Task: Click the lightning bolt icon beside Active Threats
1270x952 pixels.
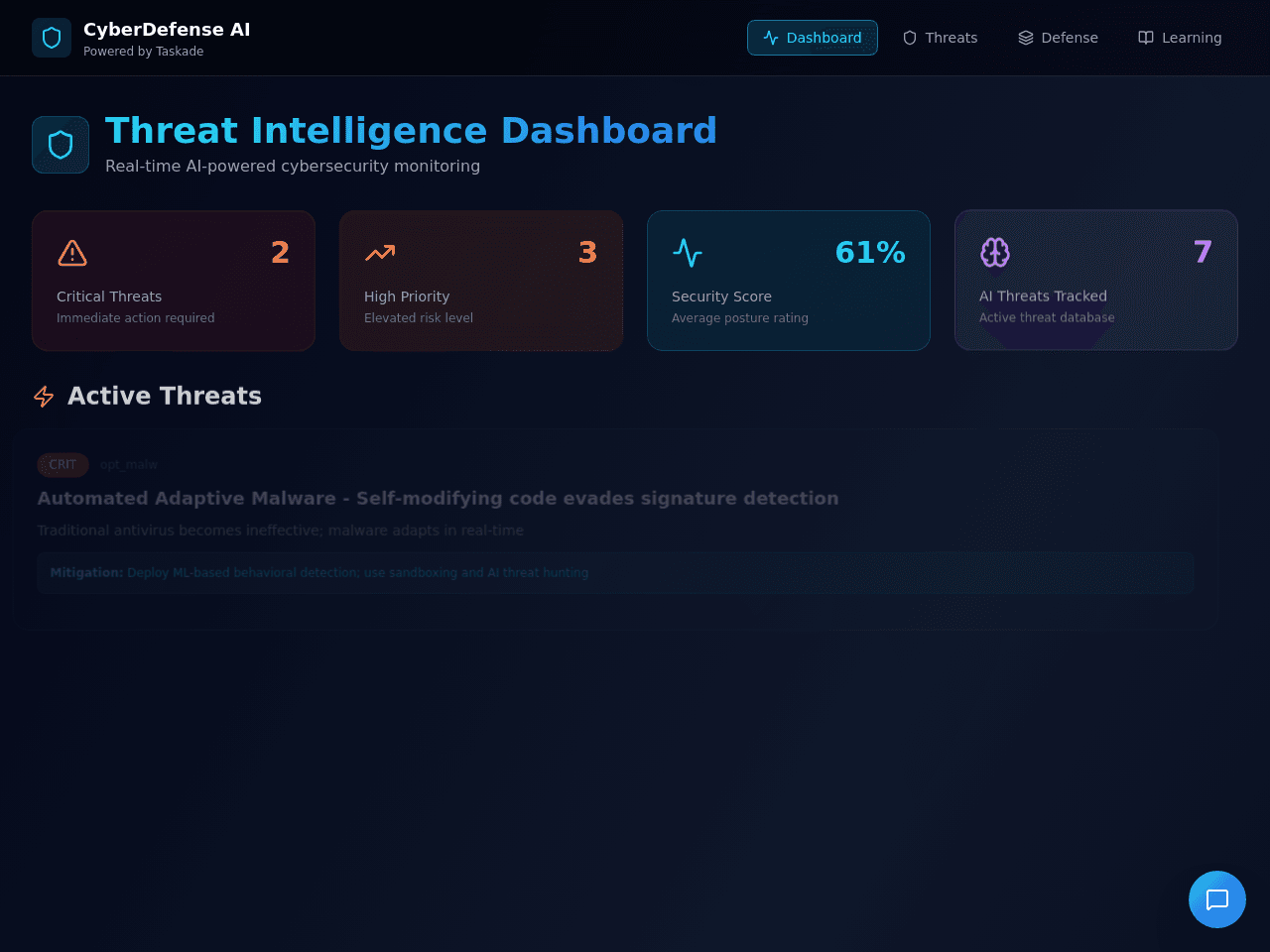Action: (x=44, y=397)
